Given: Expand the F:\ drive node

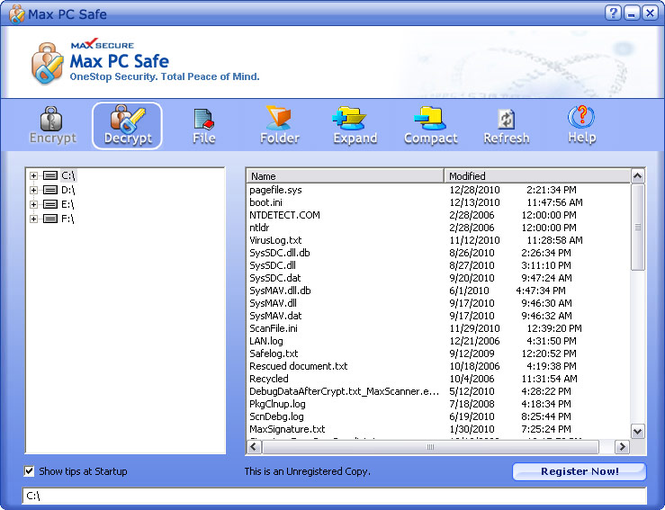Looking at the screenshot, I should point(34,219).
